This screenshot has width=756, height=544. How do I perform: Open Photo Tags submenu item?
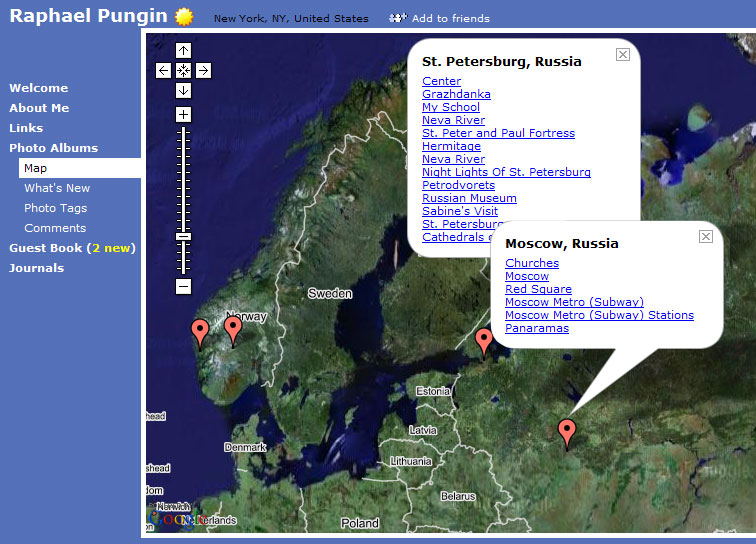tap(55, 208)
